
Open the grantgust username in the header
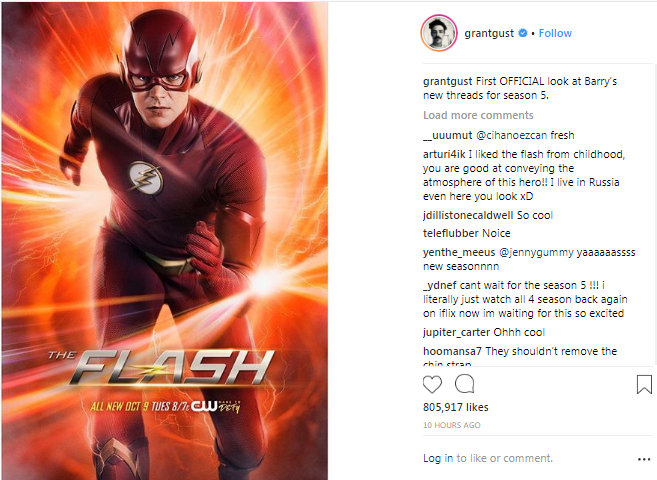489,33
